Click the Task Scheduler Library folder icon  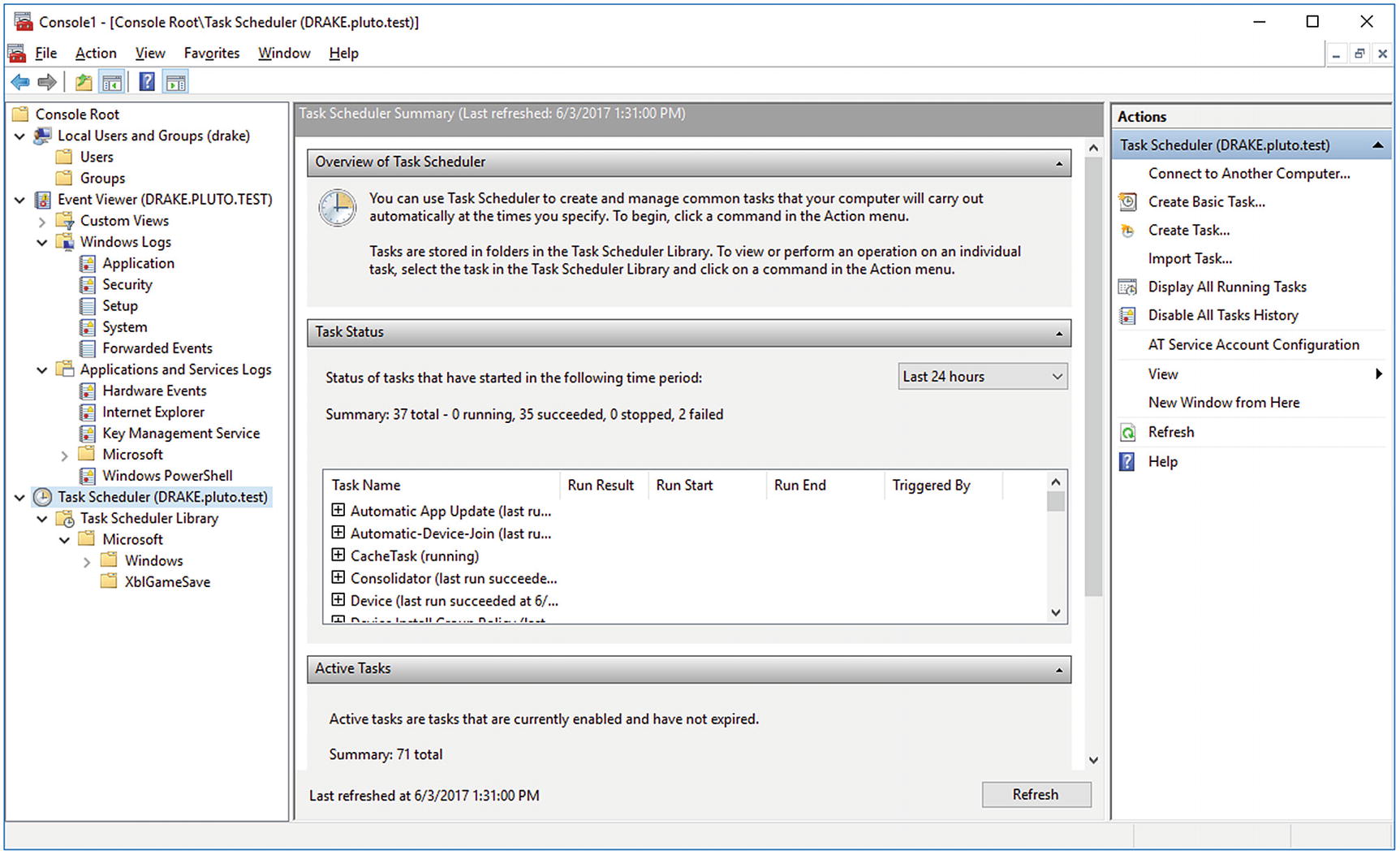click(65, 518)
